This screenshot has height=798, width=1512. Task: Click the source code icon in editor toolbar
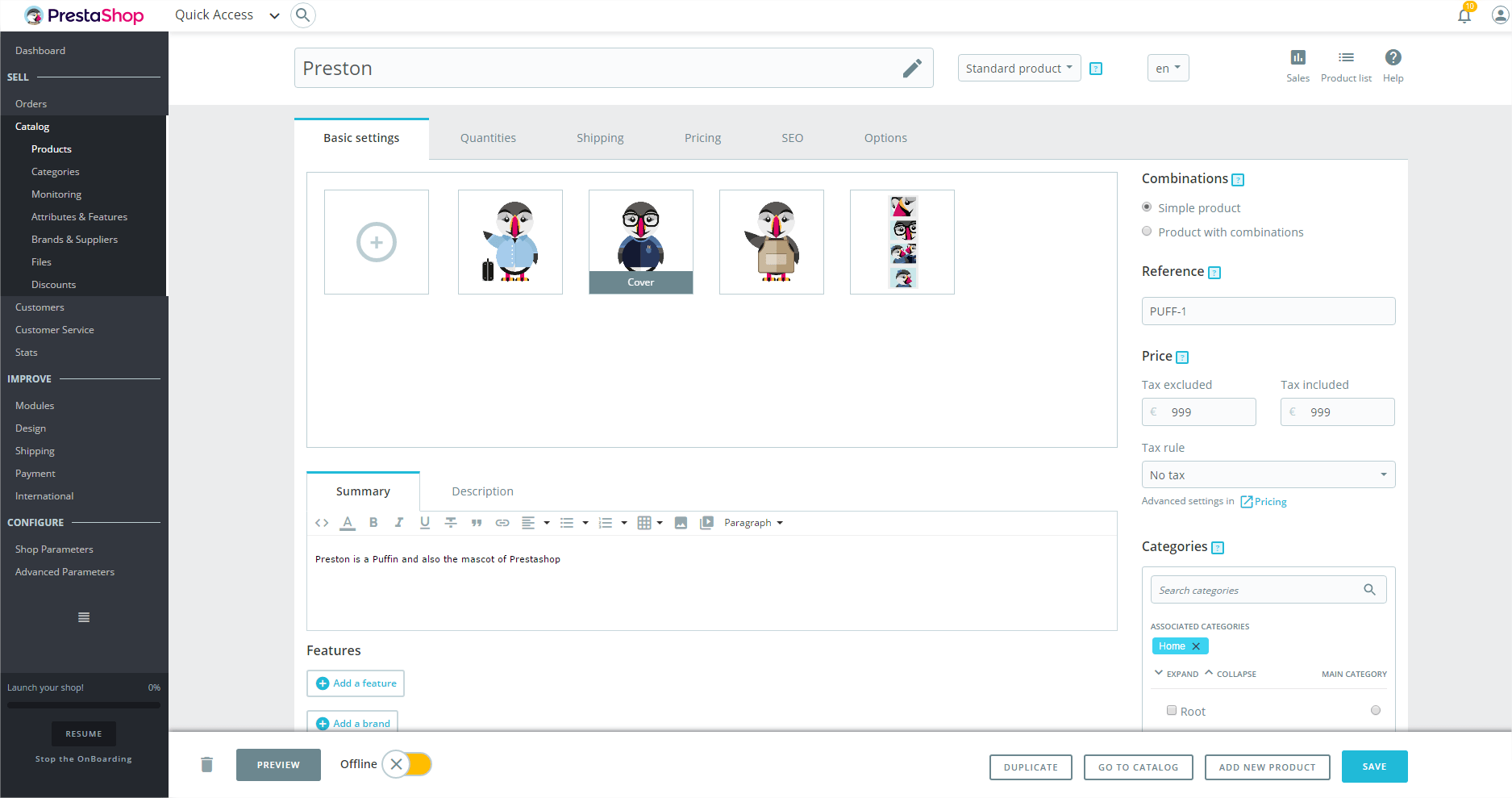[x=322, y=523]
